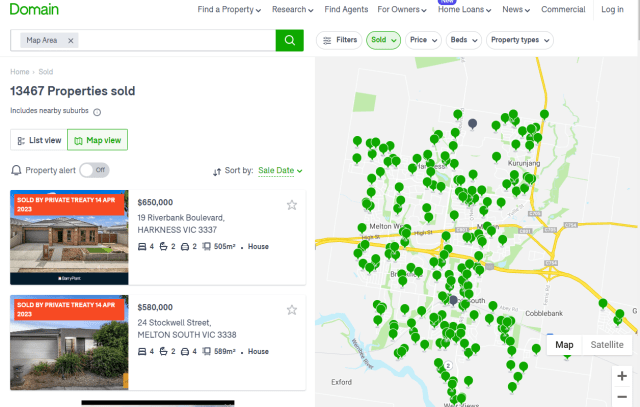Click the land size icon for 24 Stockwell
The width and height of the screenshot is (640, 407).
coord(207,351)
